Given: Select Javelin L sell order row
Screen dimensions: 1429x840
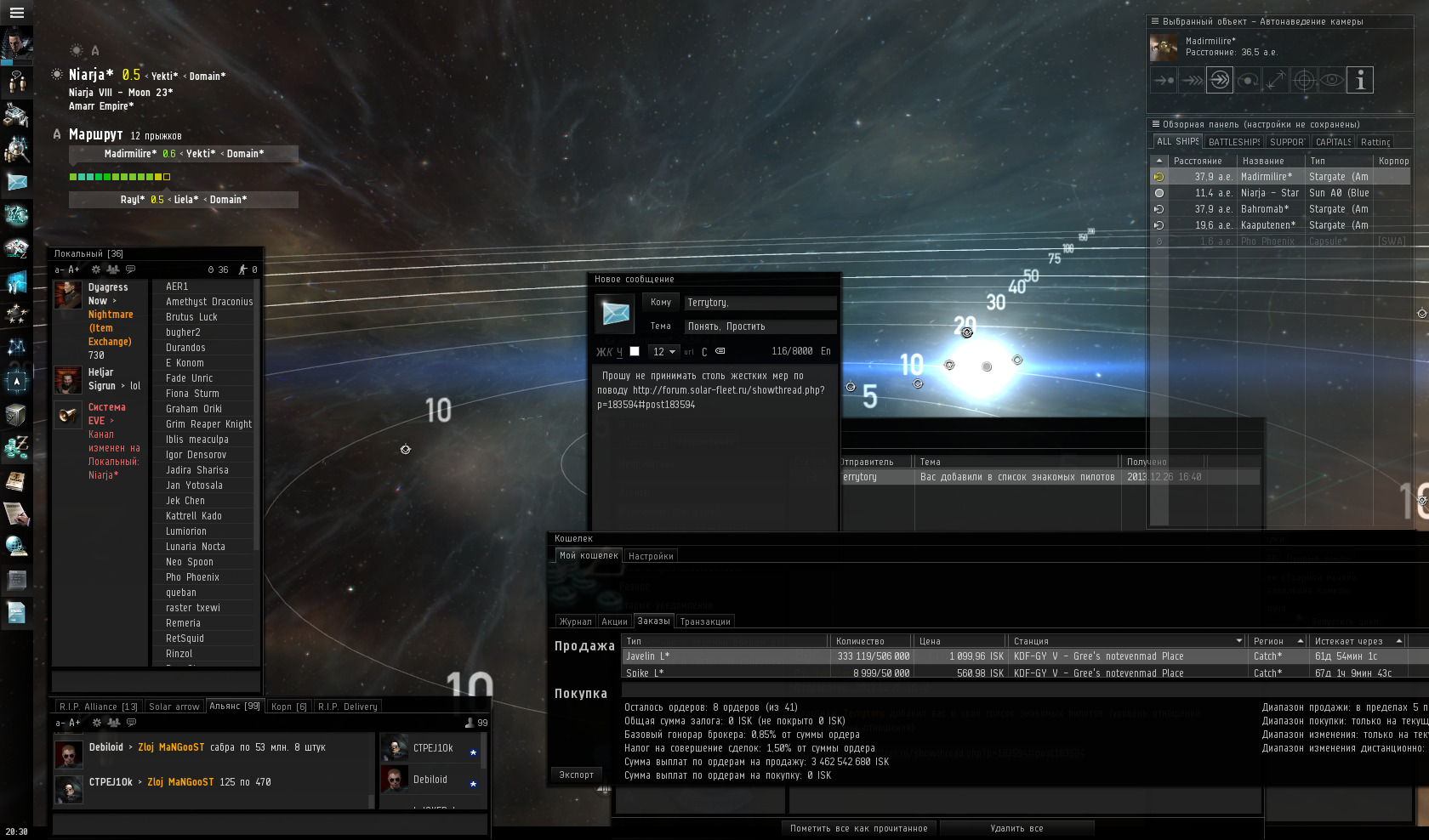Looking at the screenshot, I should [x=1025, y=656].
